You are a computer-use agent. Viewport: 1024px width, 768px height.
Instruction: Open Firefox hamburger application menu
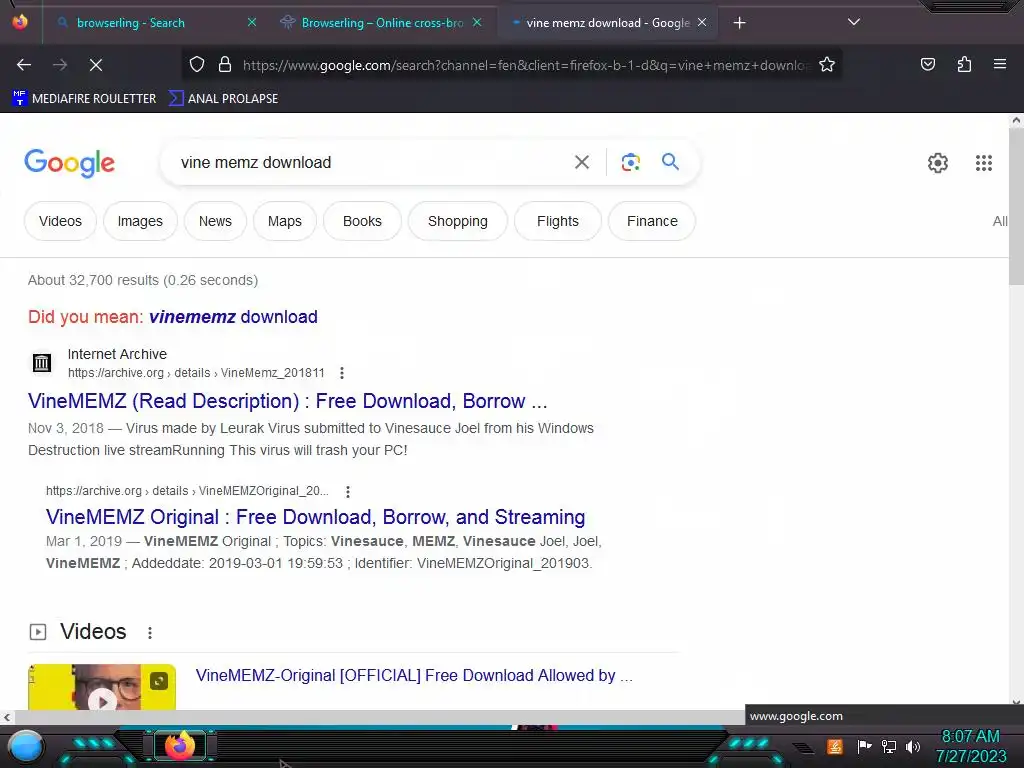pyautogui.click(x=999, y=64)
